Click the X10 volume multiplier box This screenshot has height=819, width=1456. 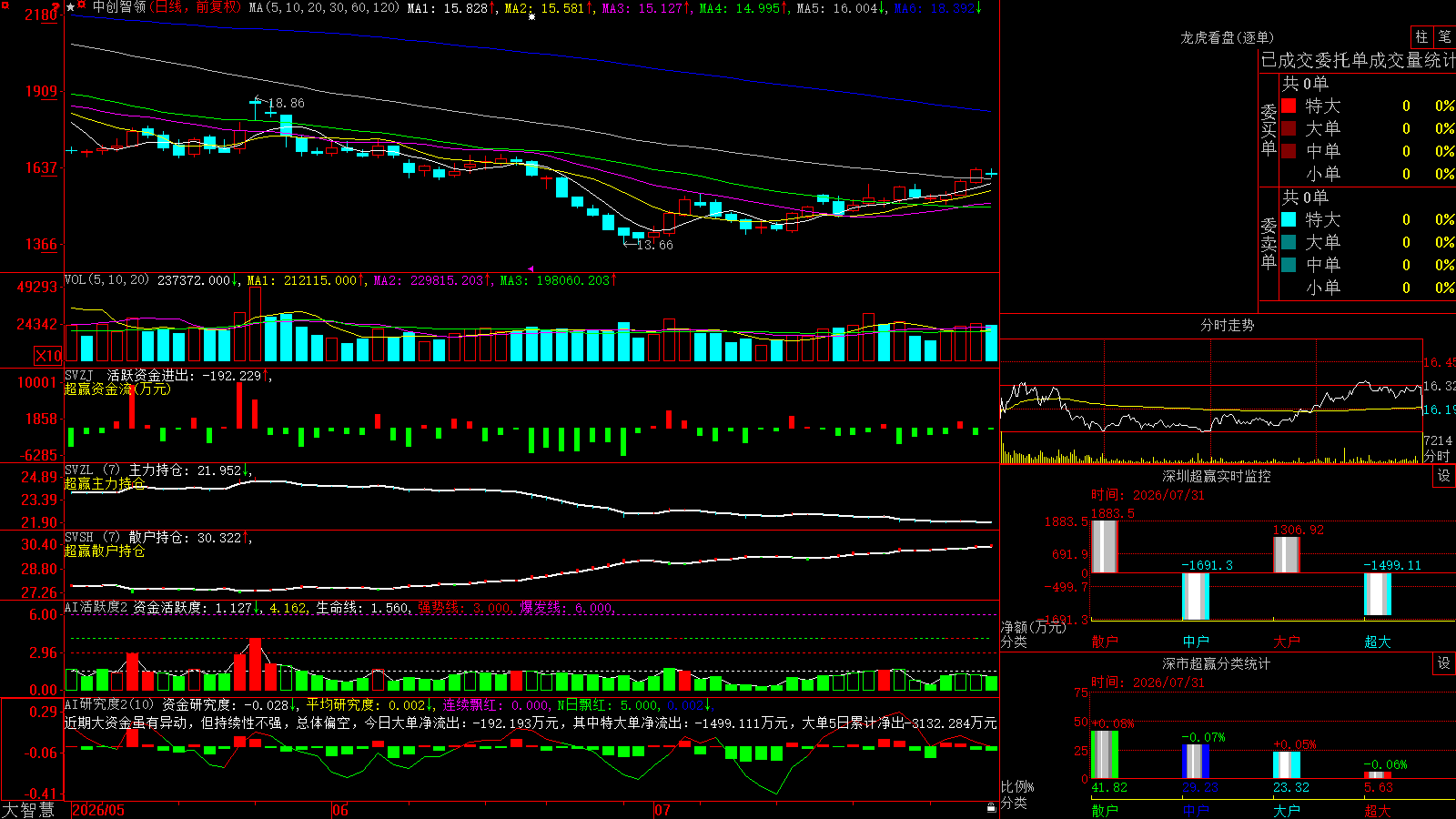tap(48, 356)
